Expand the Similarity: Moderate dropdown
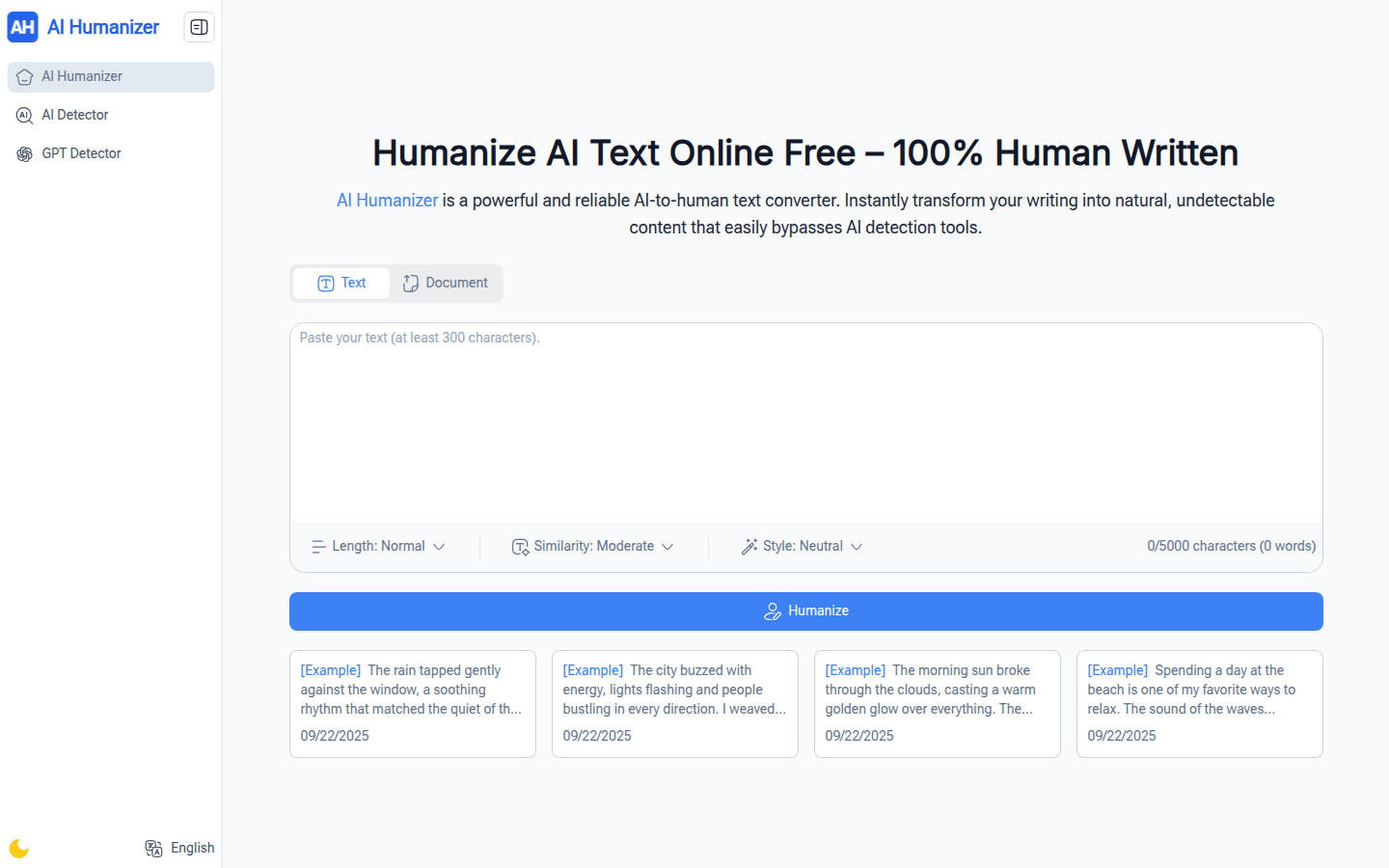 pos(593,546)
